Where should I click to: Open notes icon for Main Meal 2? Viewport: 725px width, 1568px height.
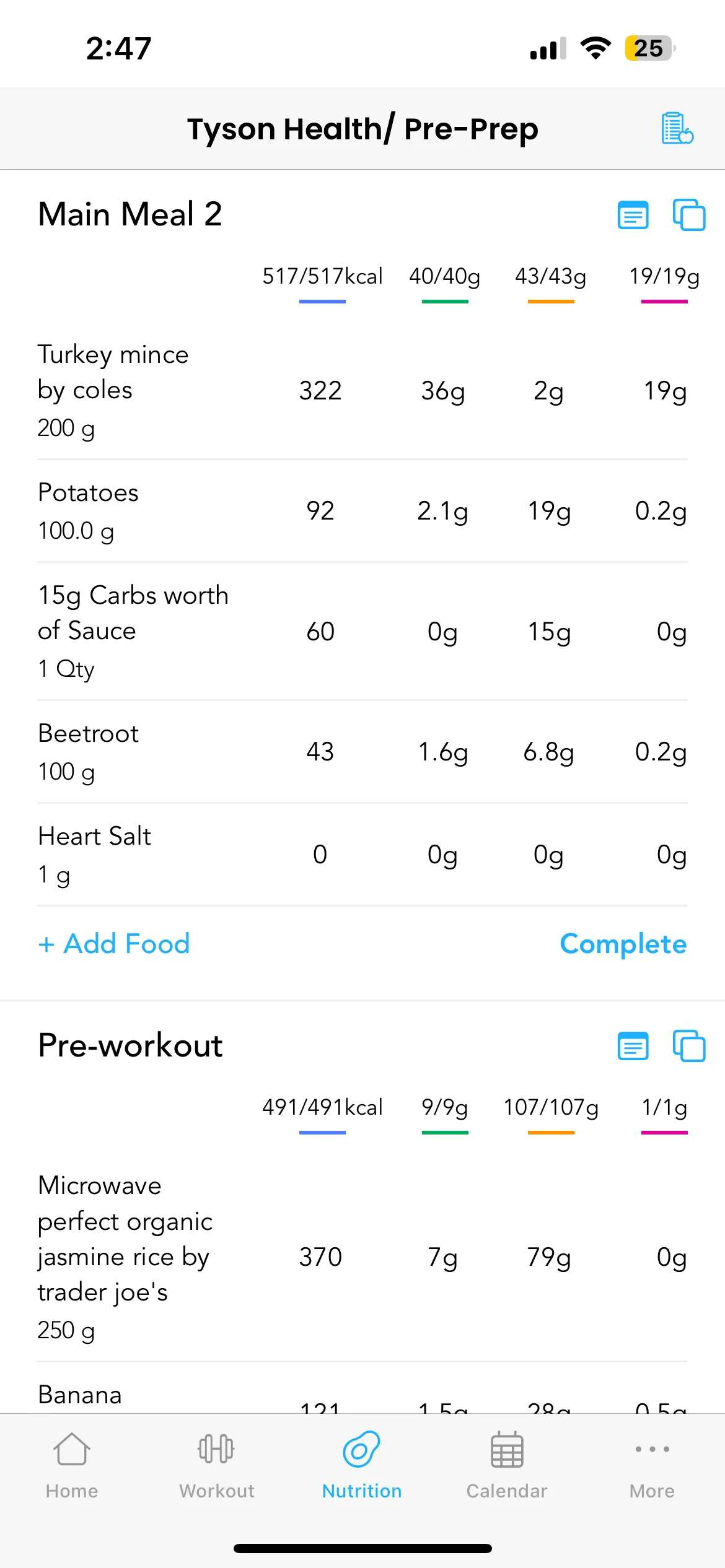pos(633,216)
